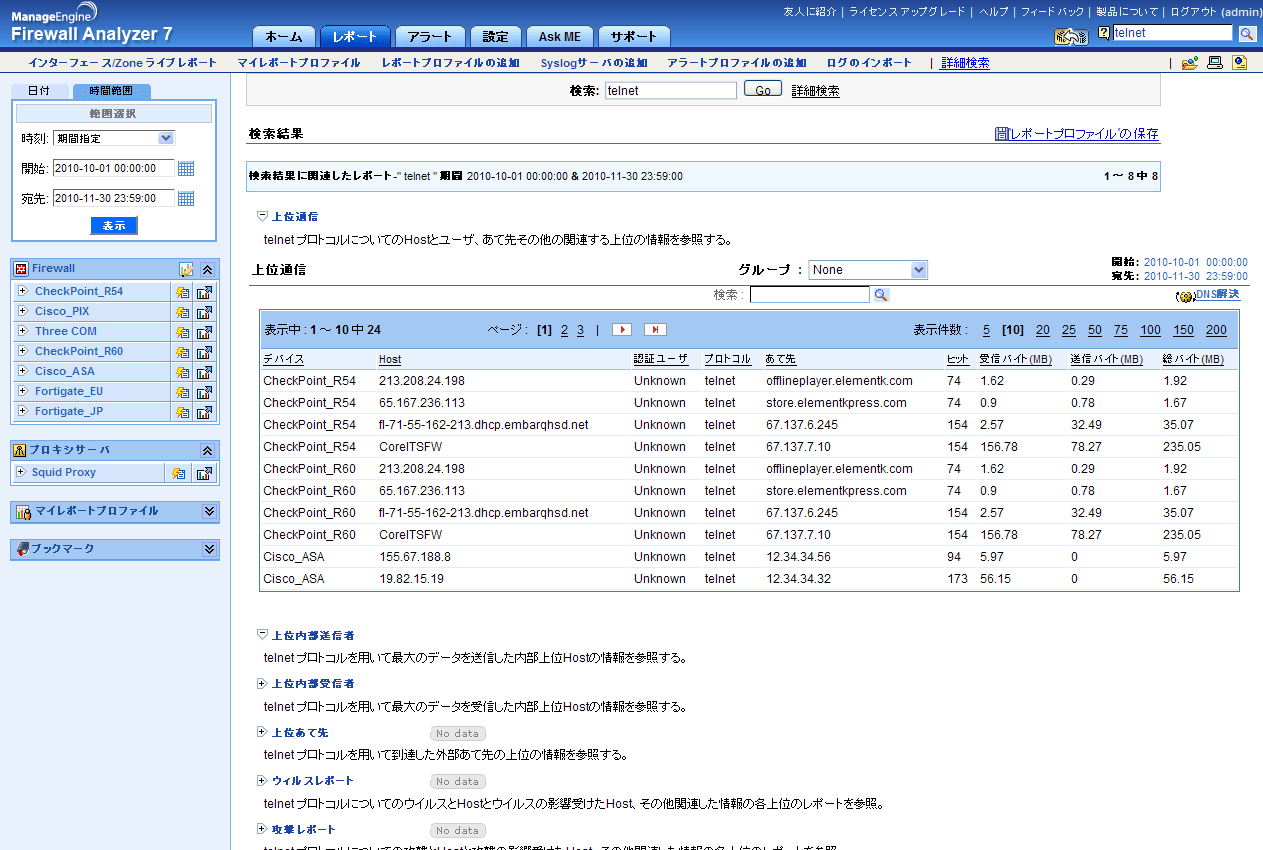
Task: Click the chart report icon for Fortigate_JP
Action: point(204,412)
